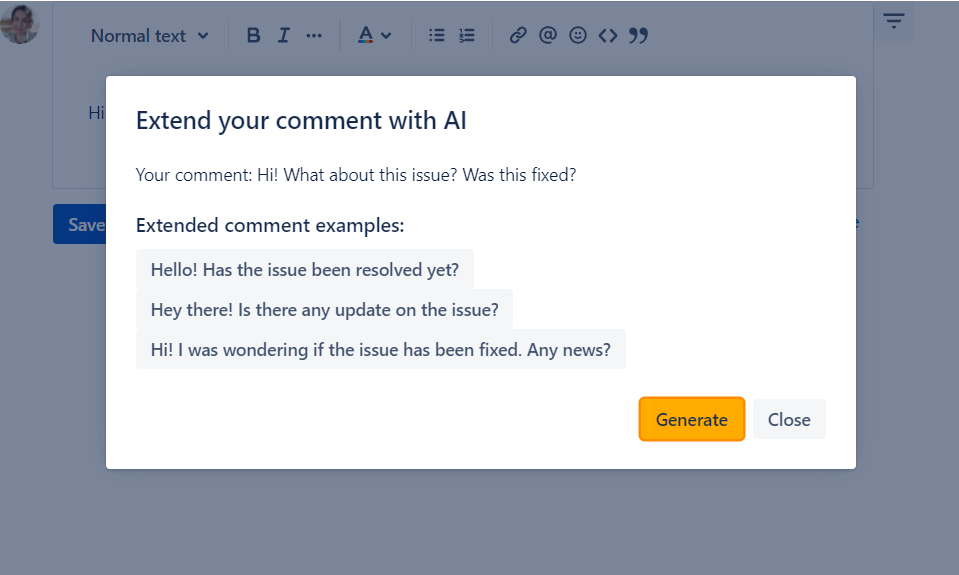Image resolution: width=959 pixels, height=575 pixels.
Task: Click the user avatar thumbnail
Action: point(19,24)
